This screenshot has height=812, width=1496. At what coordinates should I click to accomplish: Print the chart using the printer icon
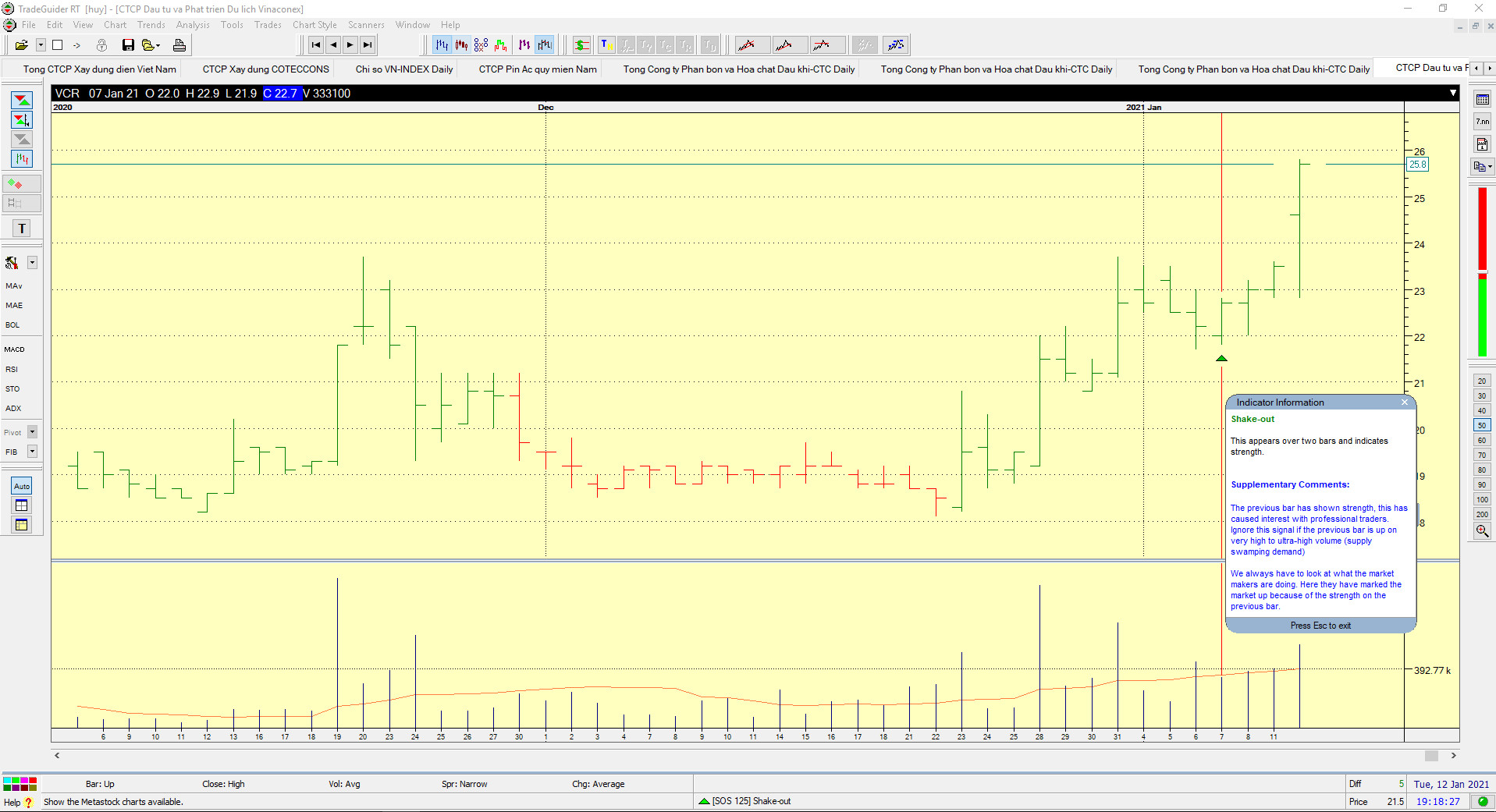[x=179, y=45]
